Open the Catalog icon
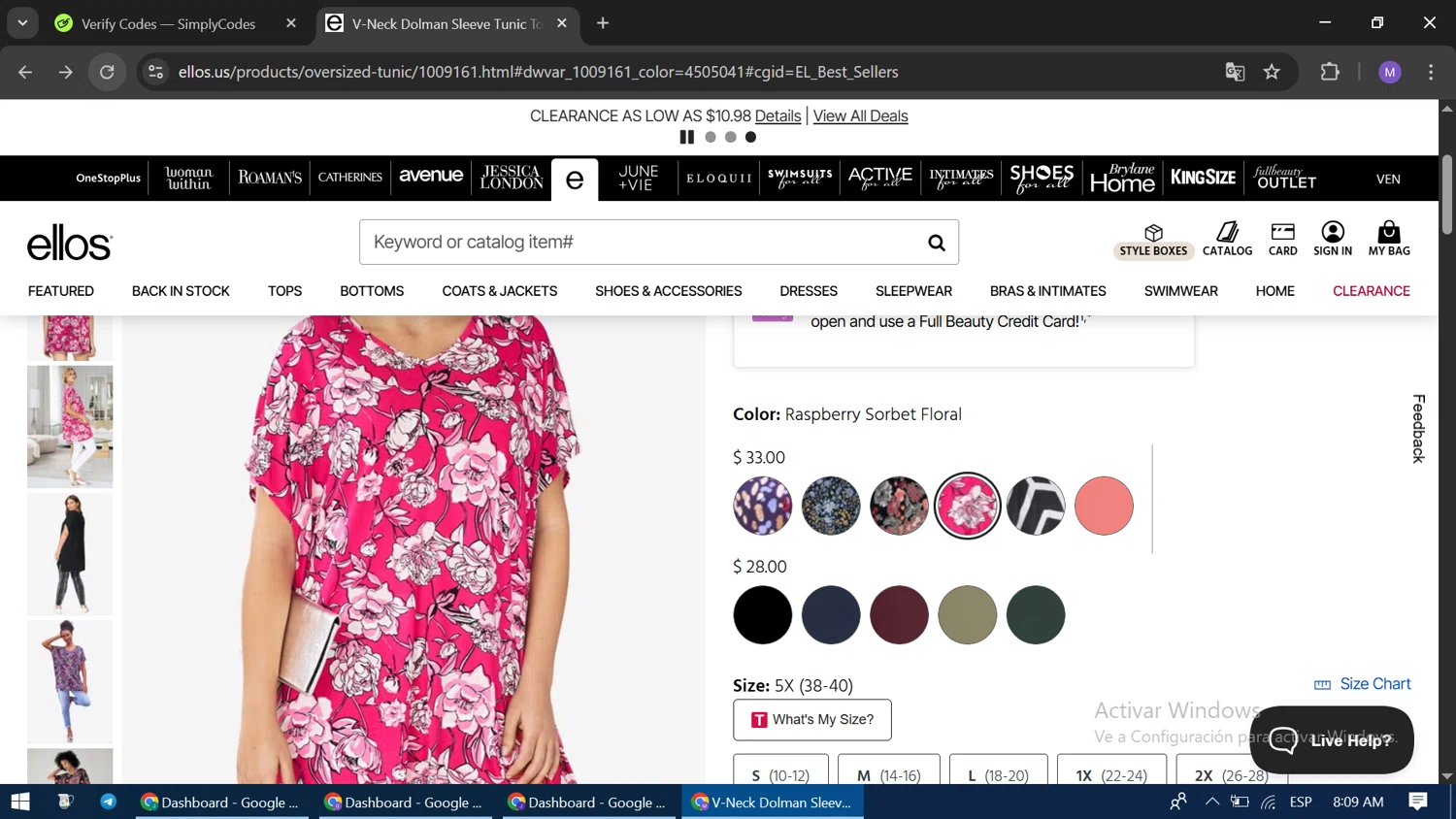Image resolution: width=1456 pixels, height=819 pixels. (x=1227, y=240)
